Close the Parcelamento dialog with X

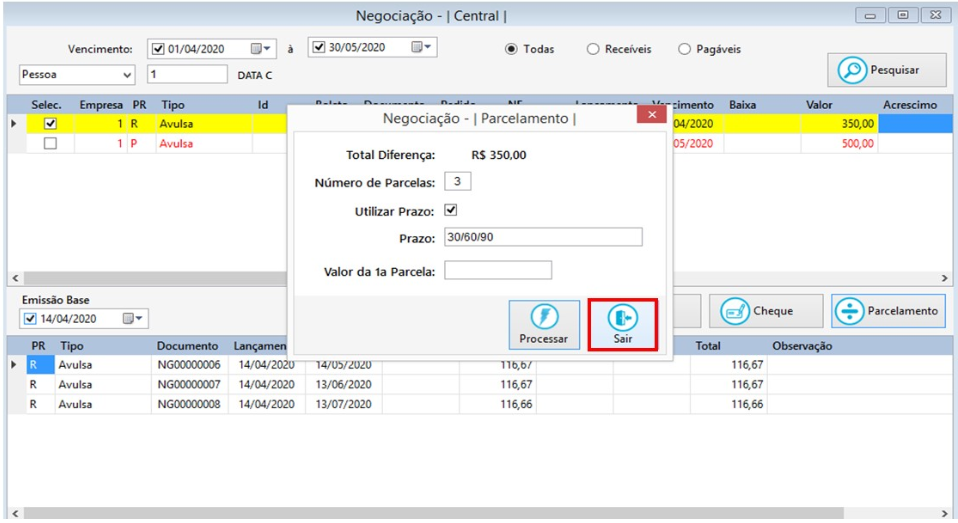(652, 114)
